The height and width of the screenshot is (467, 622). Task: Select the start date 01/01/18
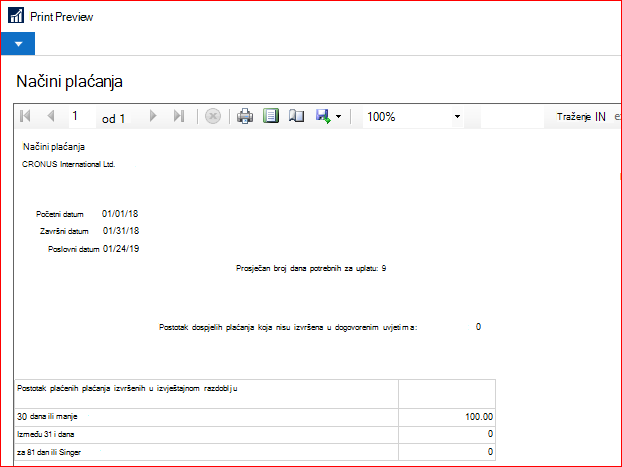(120, 214)
